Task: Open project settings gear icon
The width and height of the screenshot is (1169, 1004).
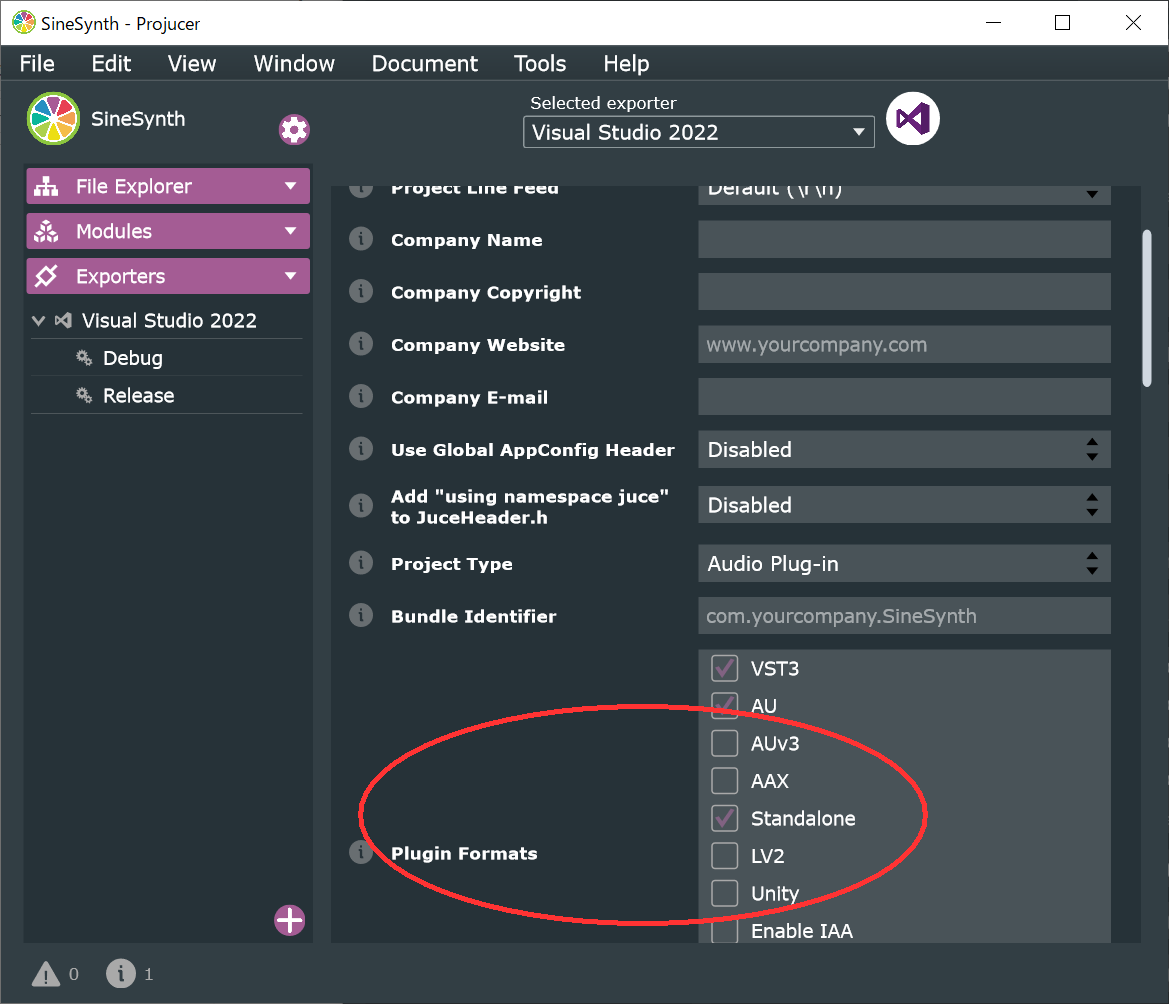Action: (294, 130)
